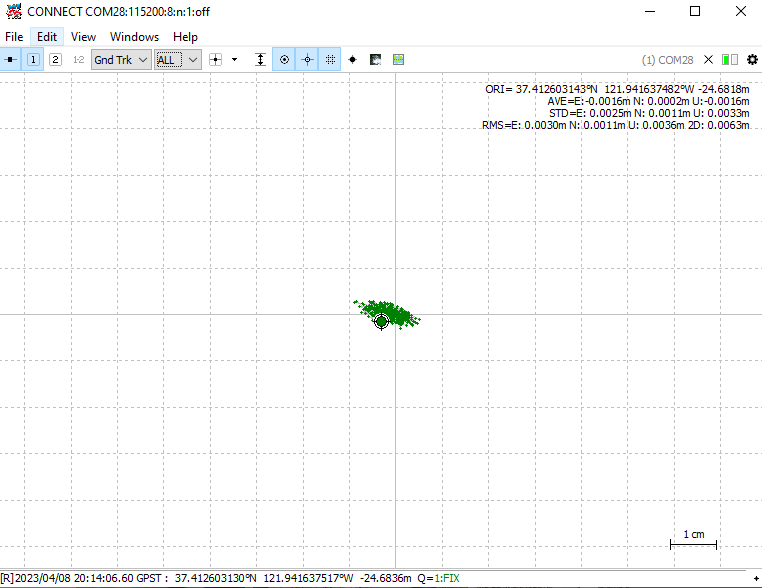Click the black diamond waypoint icon

click(353, 60)
